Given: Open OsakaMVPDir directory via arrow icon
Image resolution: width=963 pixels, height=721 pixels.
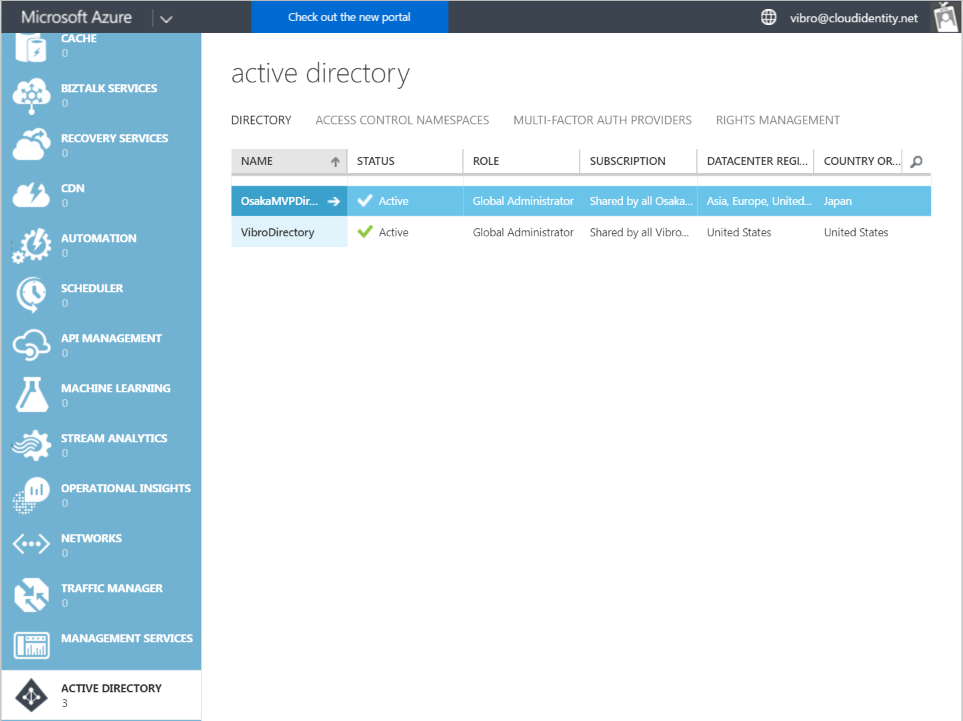Looking at the screenshot, I should coord(333,201).
